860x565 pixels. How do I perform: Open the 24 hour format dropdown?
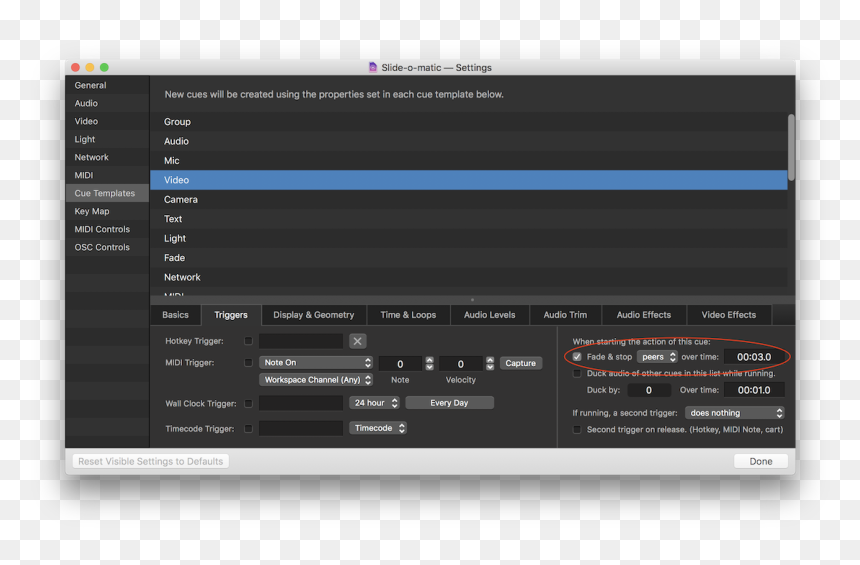374,403
